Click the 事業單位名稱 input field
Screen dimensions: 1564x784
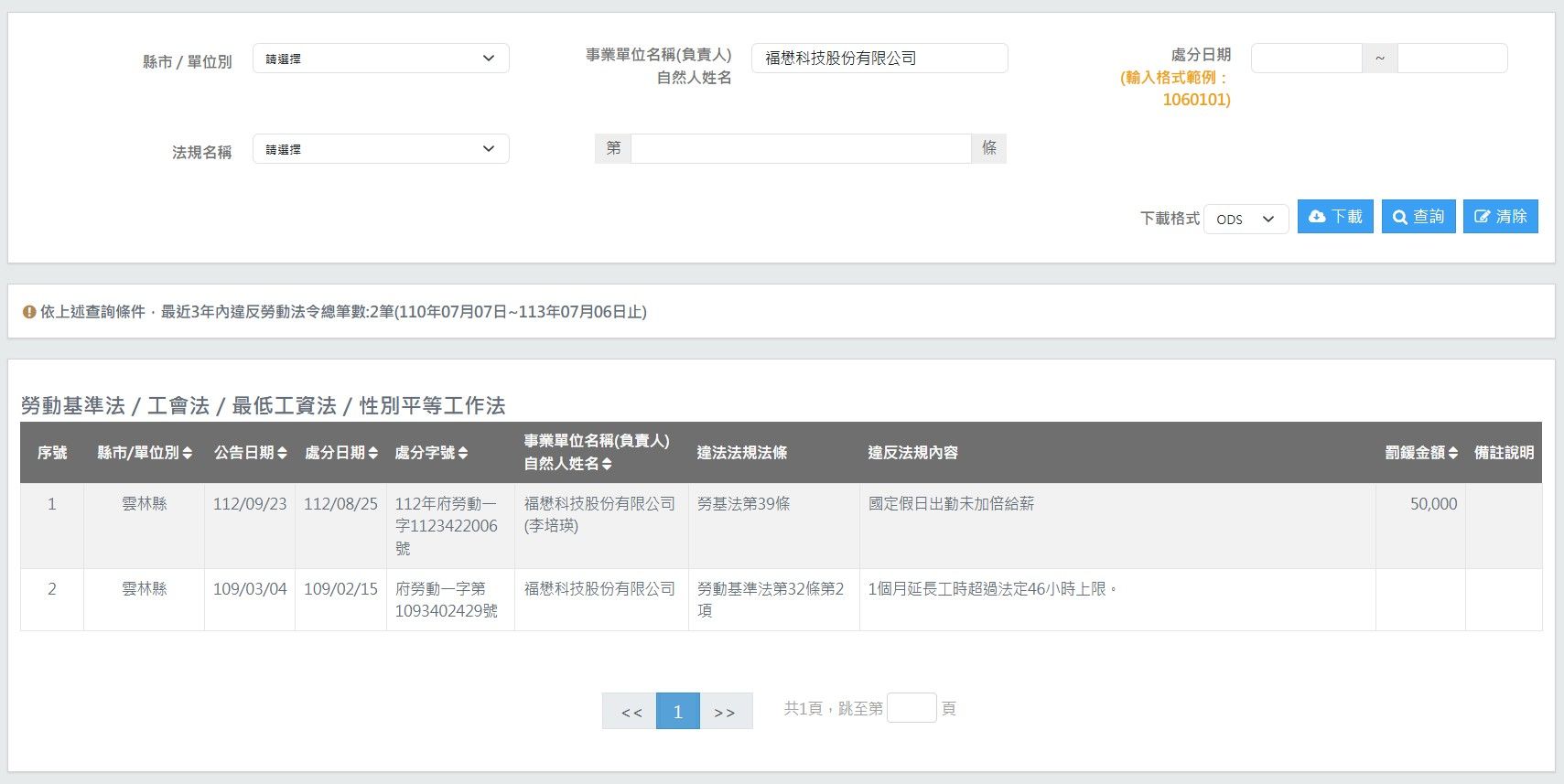879,59
